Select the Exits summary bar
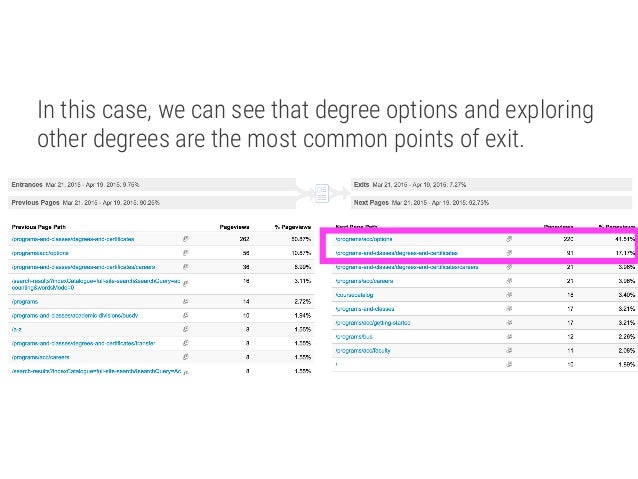The image size is (638, 479). (x=491, y=185)
